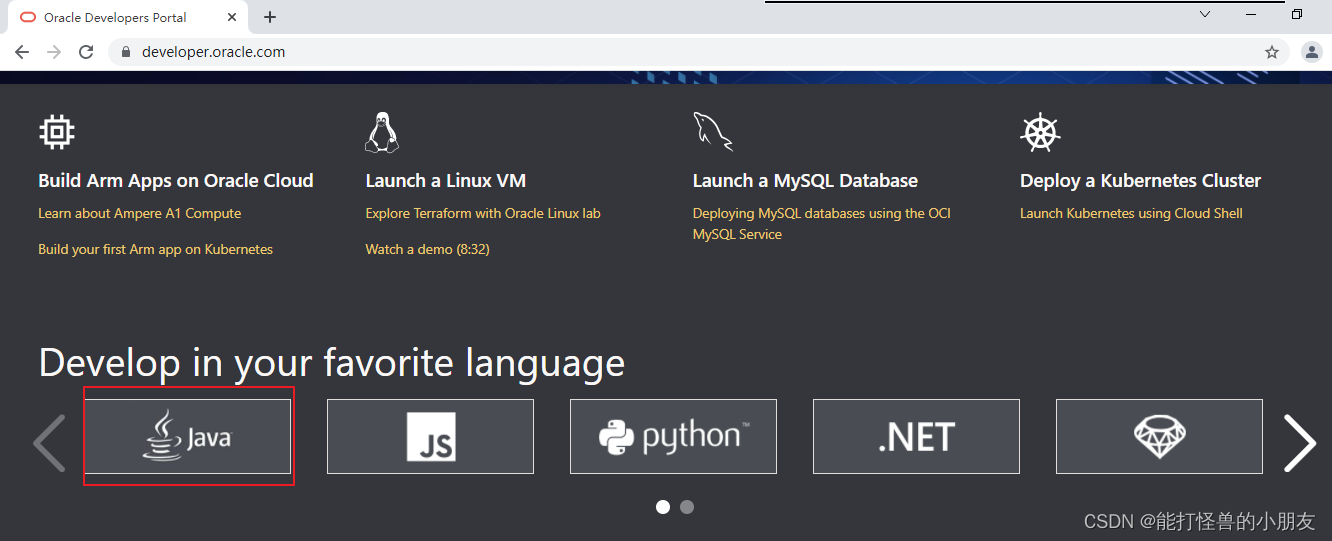The width and height of the screenshot is (1332, 541).
Task: Open Build your first Arm app on Kubernetes
Action: [x=155, y=249]
